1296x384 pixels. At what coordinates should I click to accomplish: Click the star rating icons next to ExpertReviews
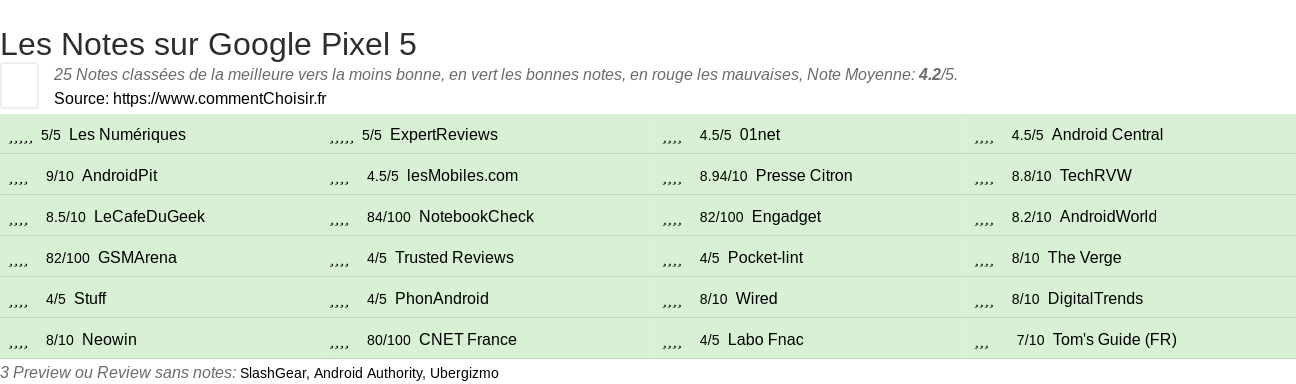coord(342,135)
